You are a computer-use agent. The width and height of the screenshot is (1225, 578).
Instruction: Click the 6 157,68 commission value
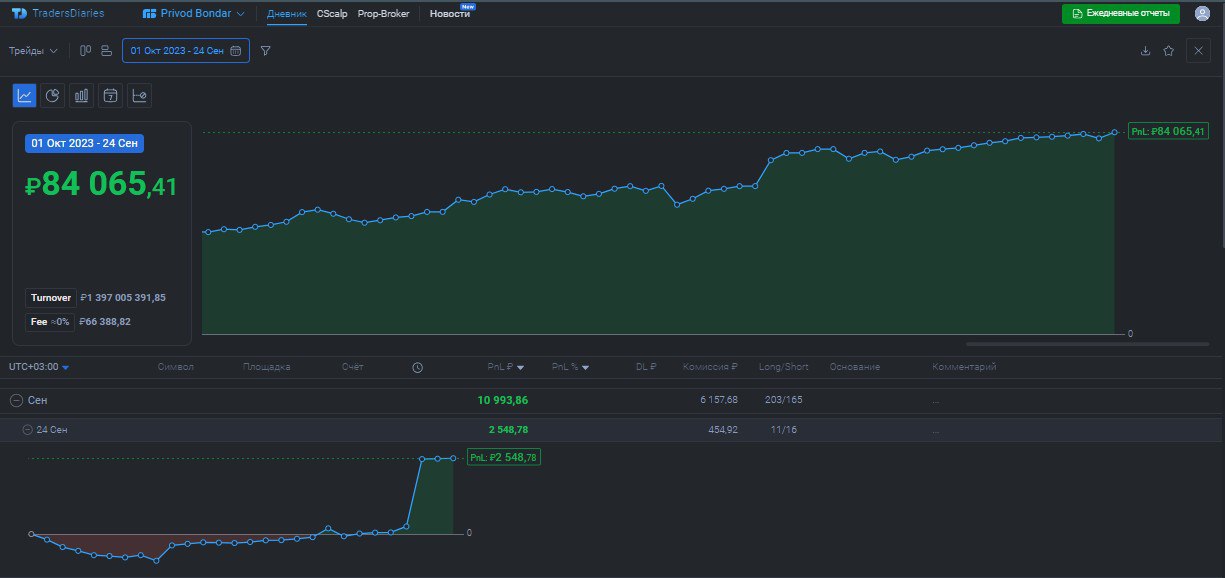719,400
